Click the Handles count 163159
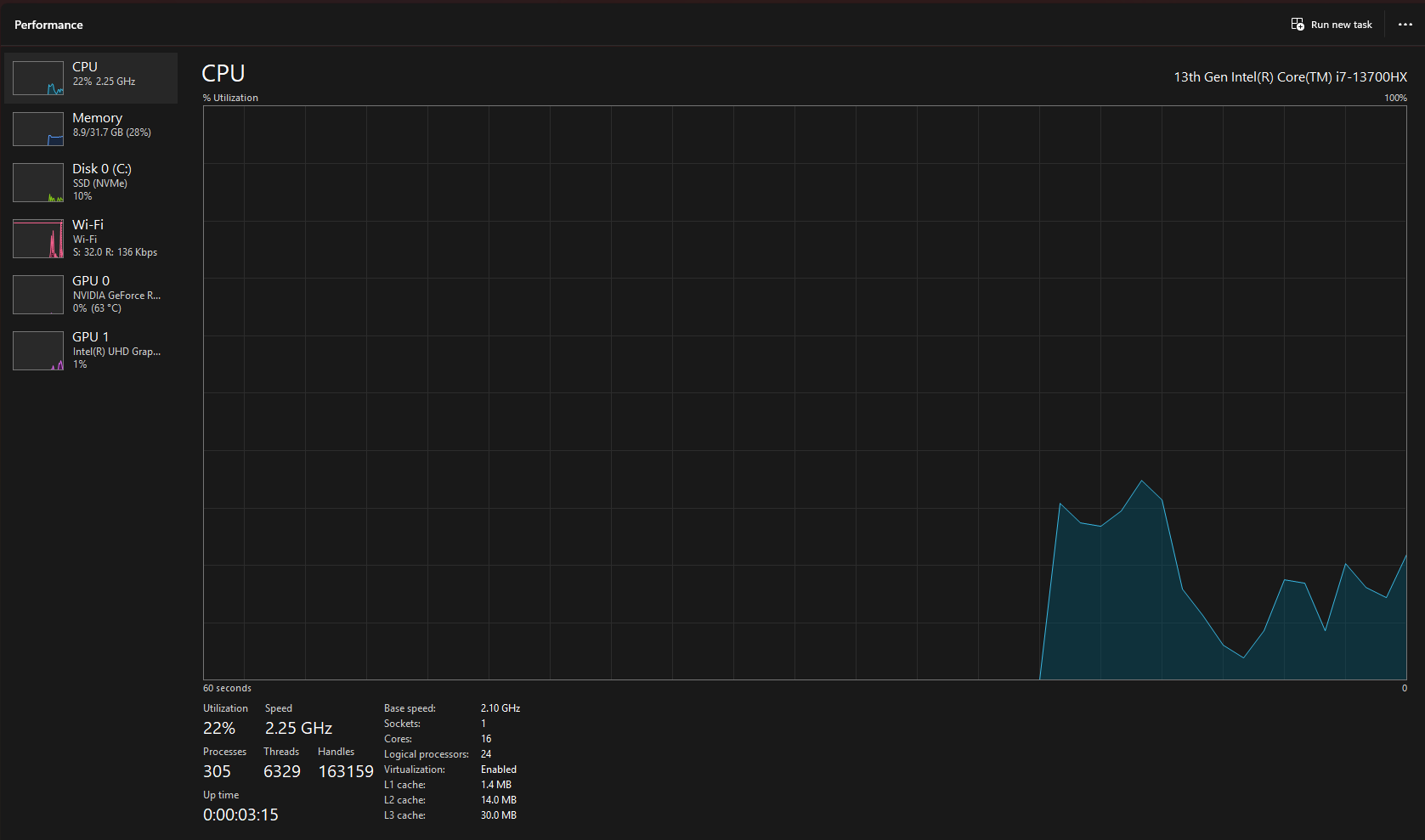Screen dimensions: 1425x840 tap(346, 771)
